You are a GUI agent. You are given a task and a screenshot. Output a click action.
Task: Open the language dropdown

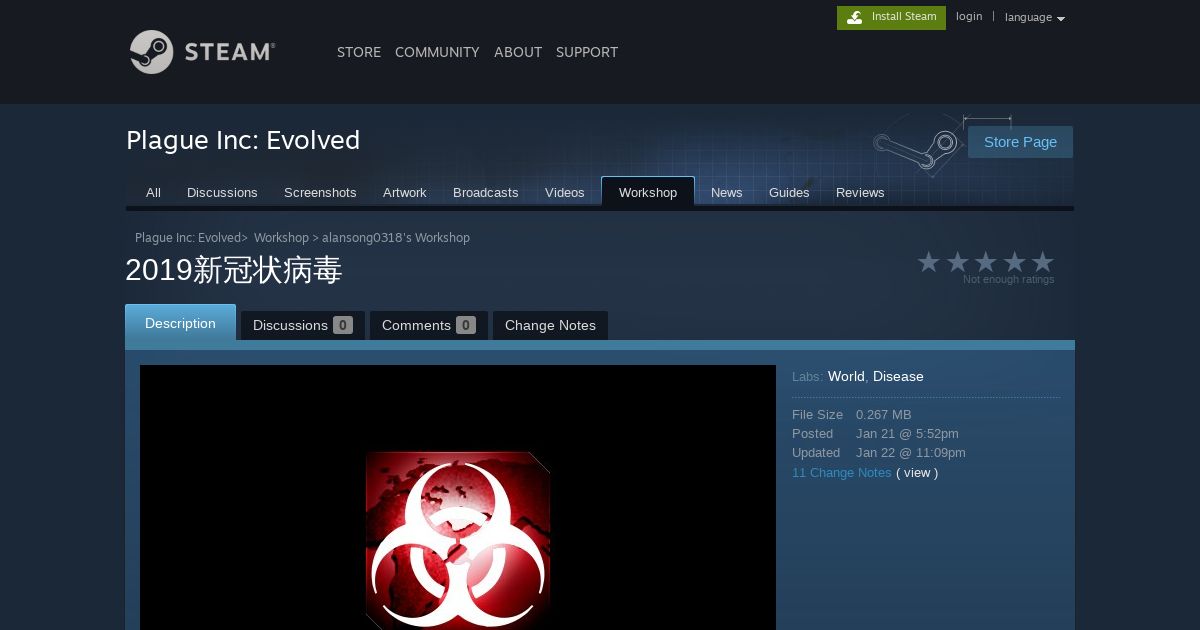[1034, 17]
